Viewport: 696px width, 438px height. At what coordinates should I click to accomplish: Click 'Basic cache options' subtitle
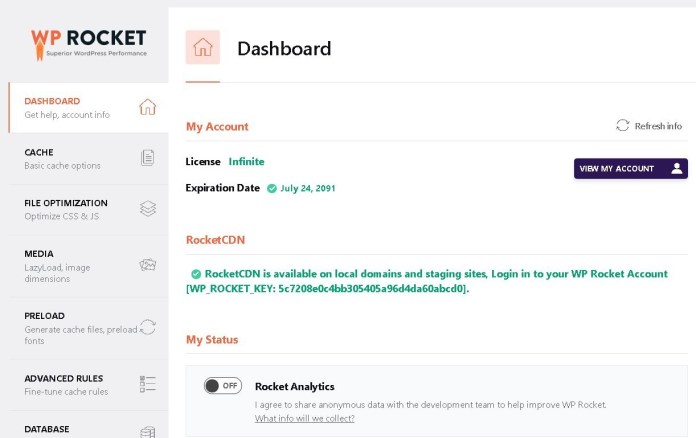pyautogui.click(x=63, y=166)
